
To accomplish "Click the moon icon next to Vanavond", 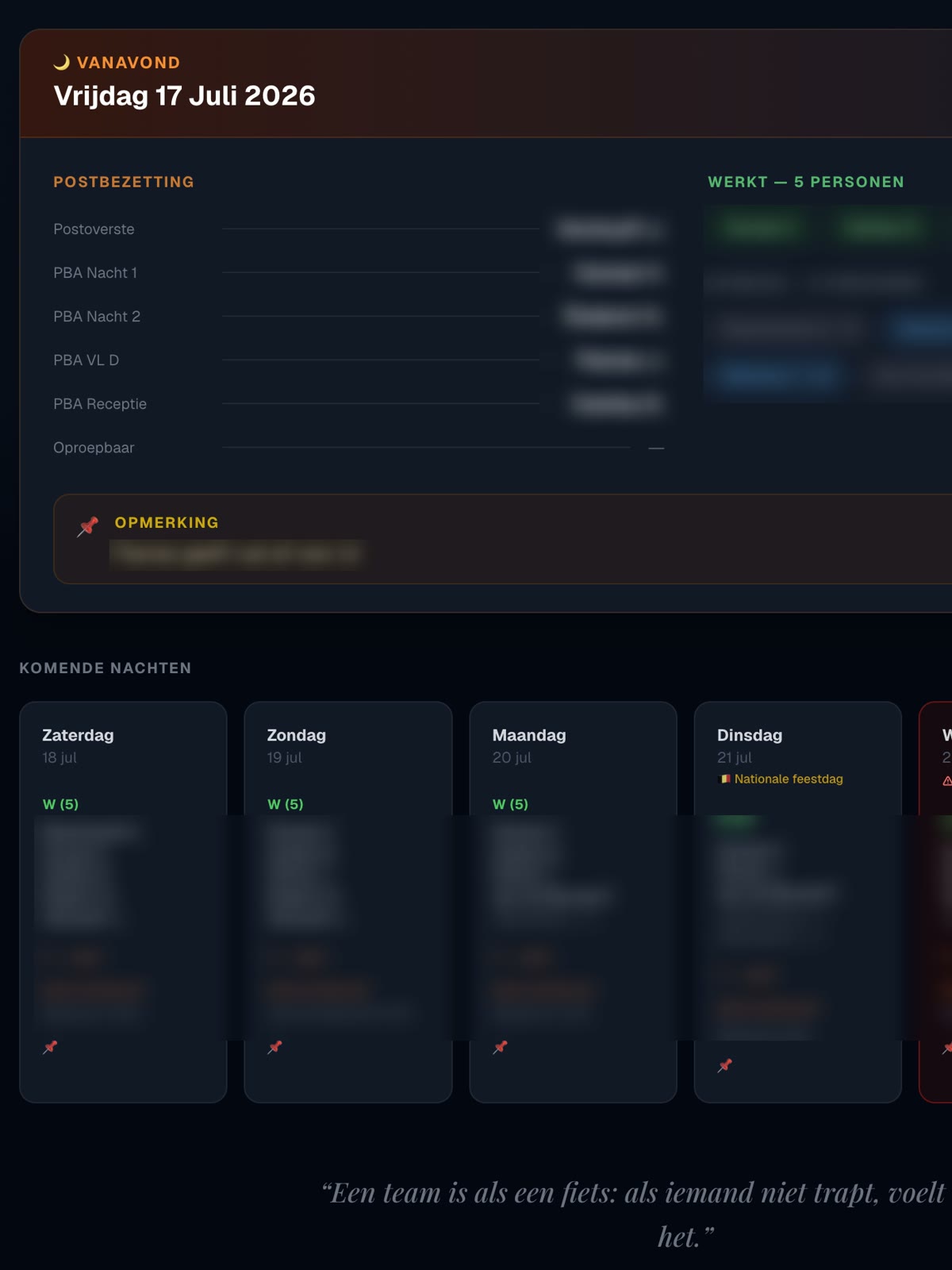I will coord(62,62).
